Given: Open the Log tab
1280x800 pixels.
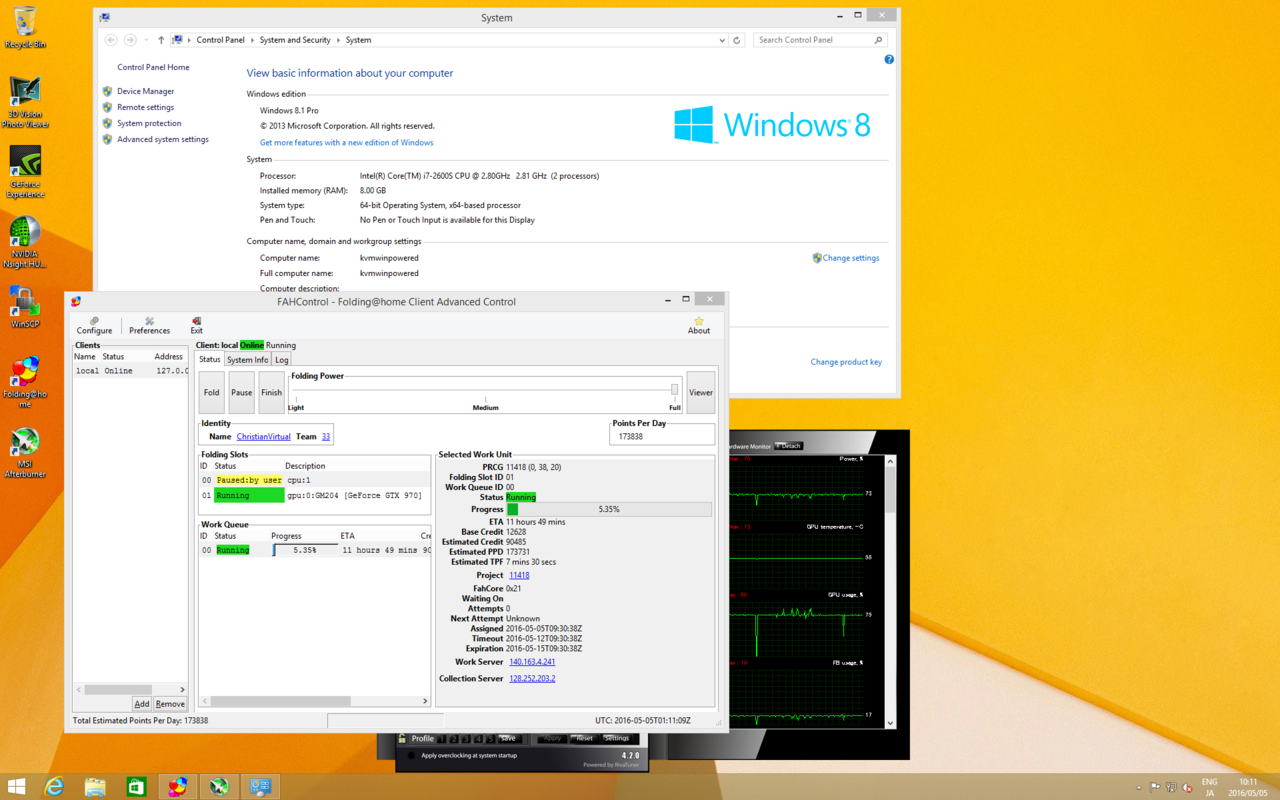Looking at the screenshot, I should click(x=282, y=360).
